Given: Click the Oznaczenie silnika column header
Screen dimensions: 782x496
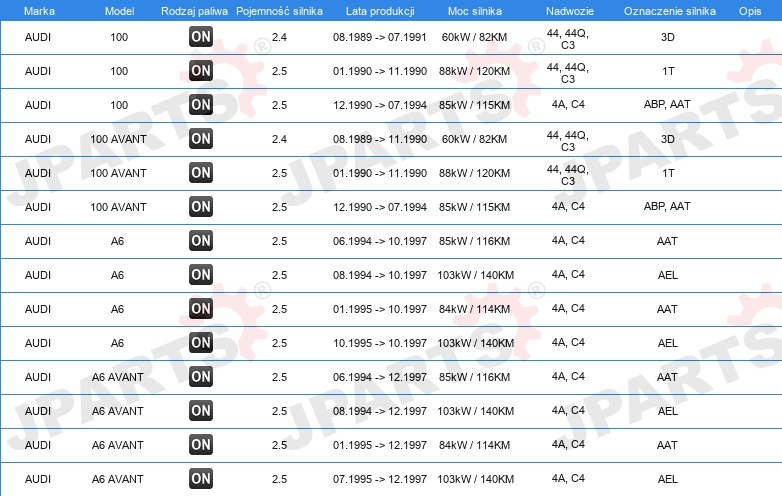Looking at the screenshot, I should click(x=669, y=11).
